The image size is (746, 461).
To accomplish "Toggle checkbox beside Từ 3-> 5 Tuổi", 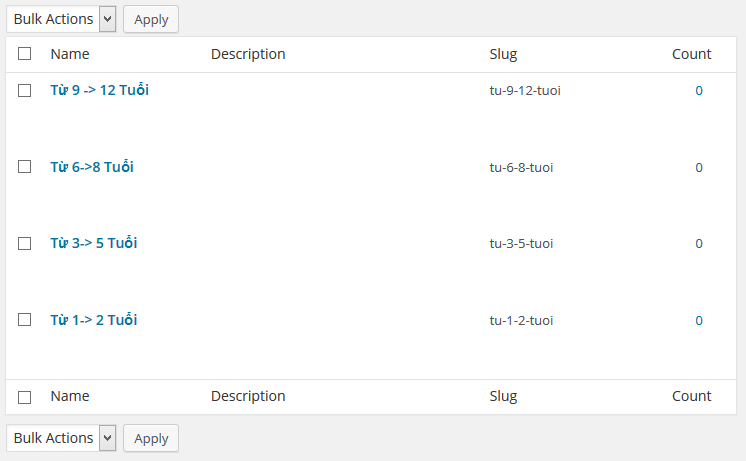I will click(x=25, y=243).
